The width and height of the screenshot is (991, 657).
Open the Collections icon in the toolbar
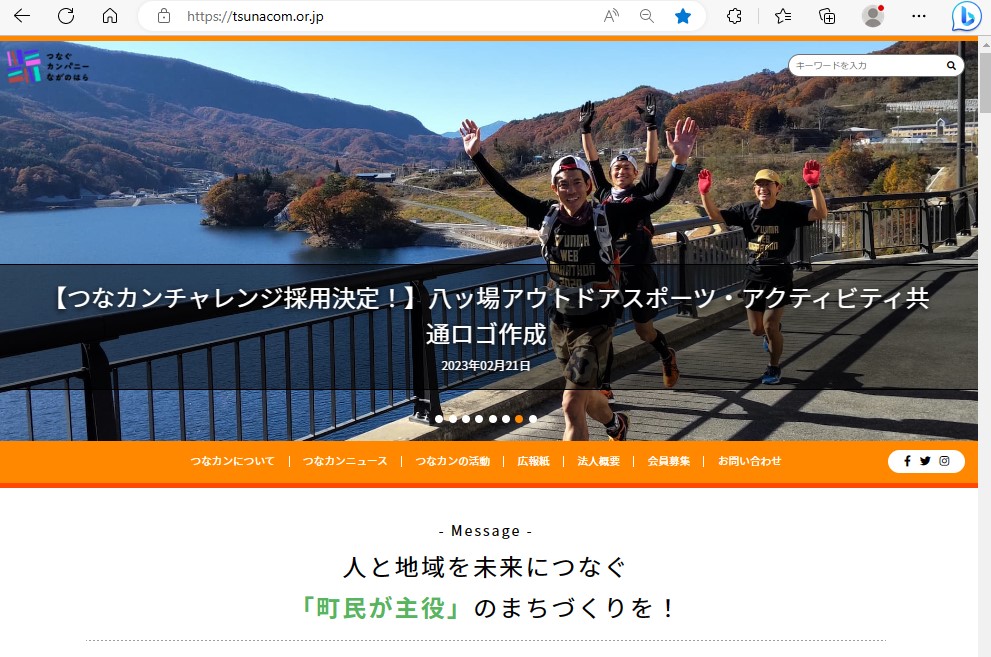point(827,16)
